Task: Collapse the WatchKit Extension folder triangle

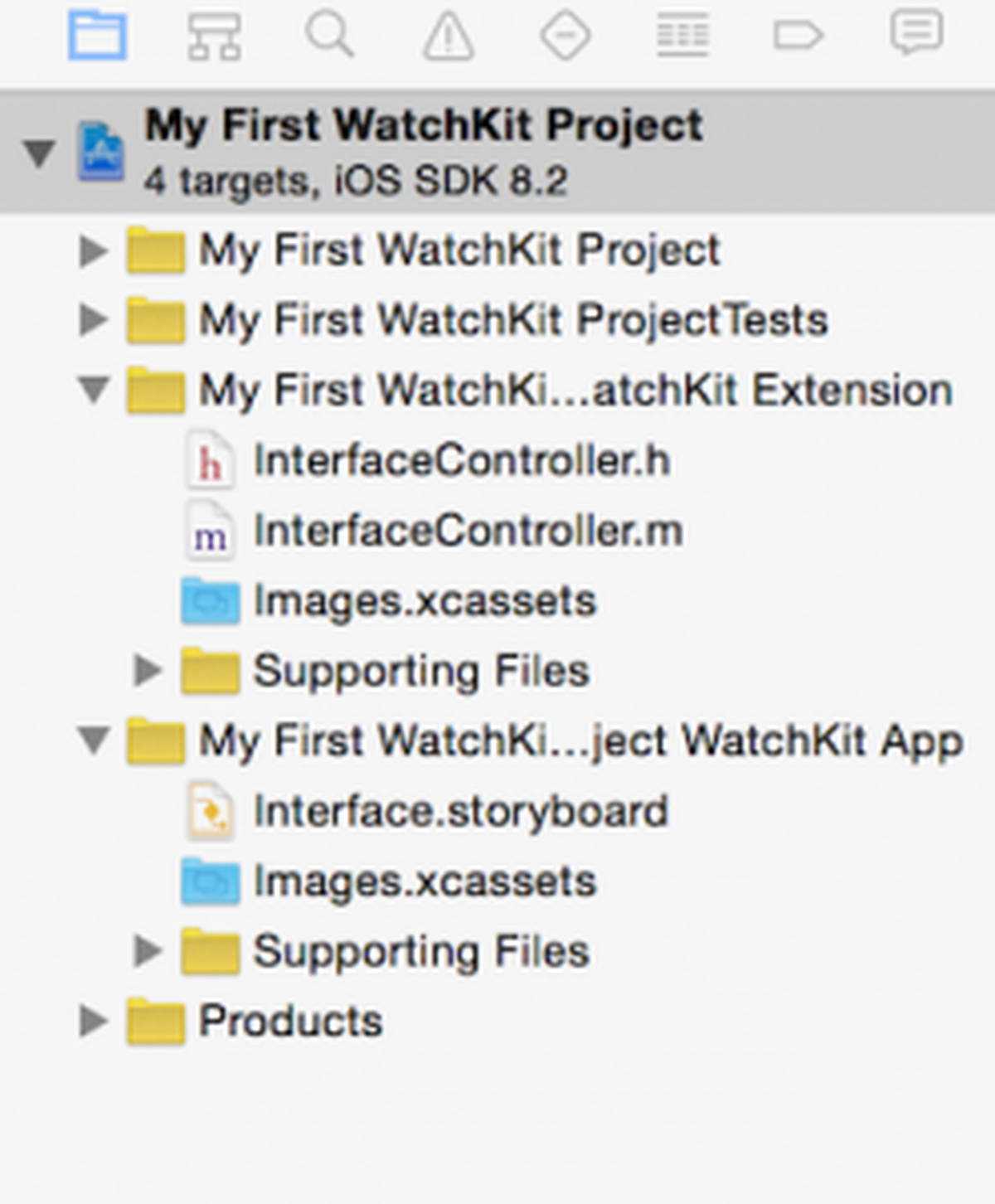Action: pos(94,389)
